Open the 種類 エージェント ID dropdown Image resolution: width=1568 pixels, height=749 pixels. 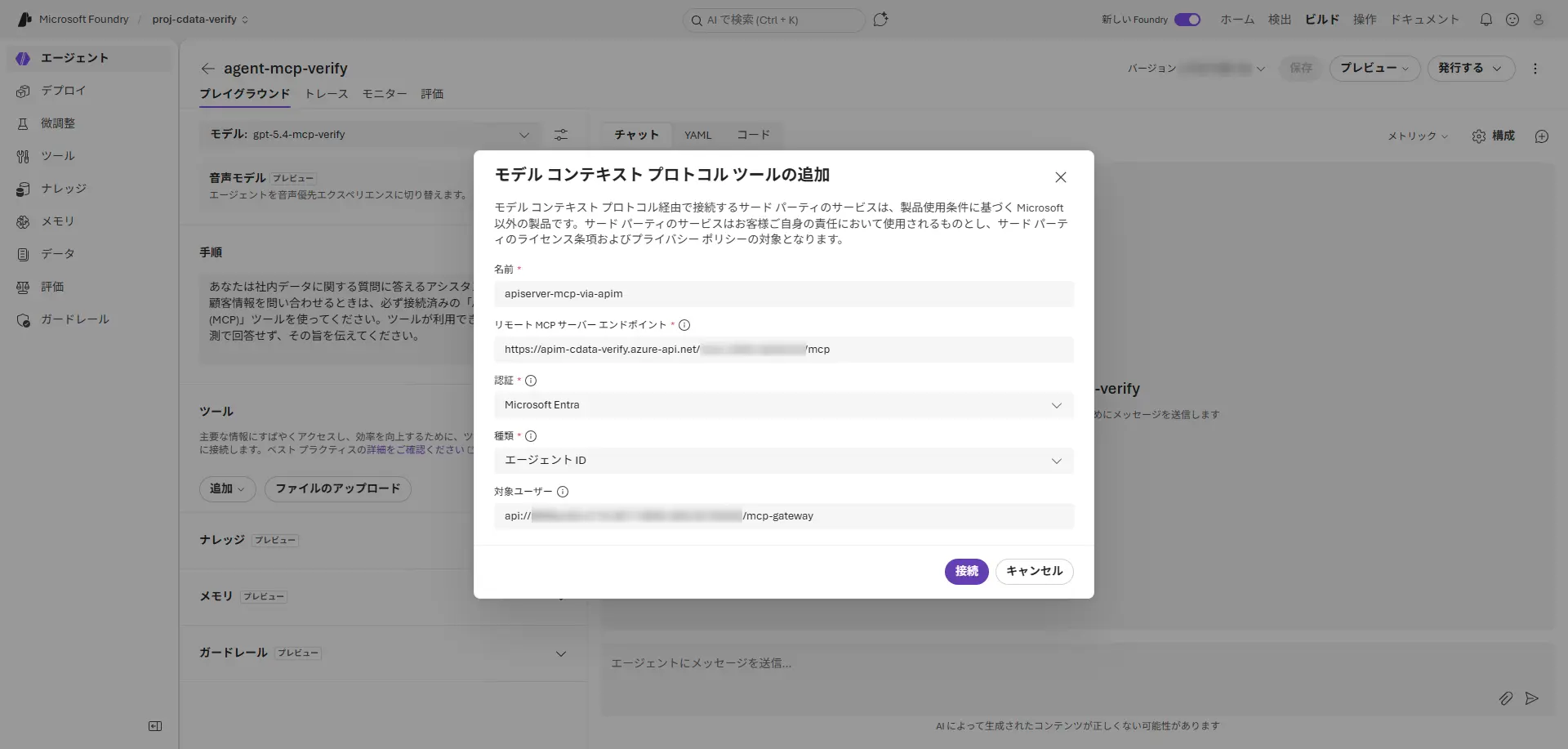[x=784, y=461]
